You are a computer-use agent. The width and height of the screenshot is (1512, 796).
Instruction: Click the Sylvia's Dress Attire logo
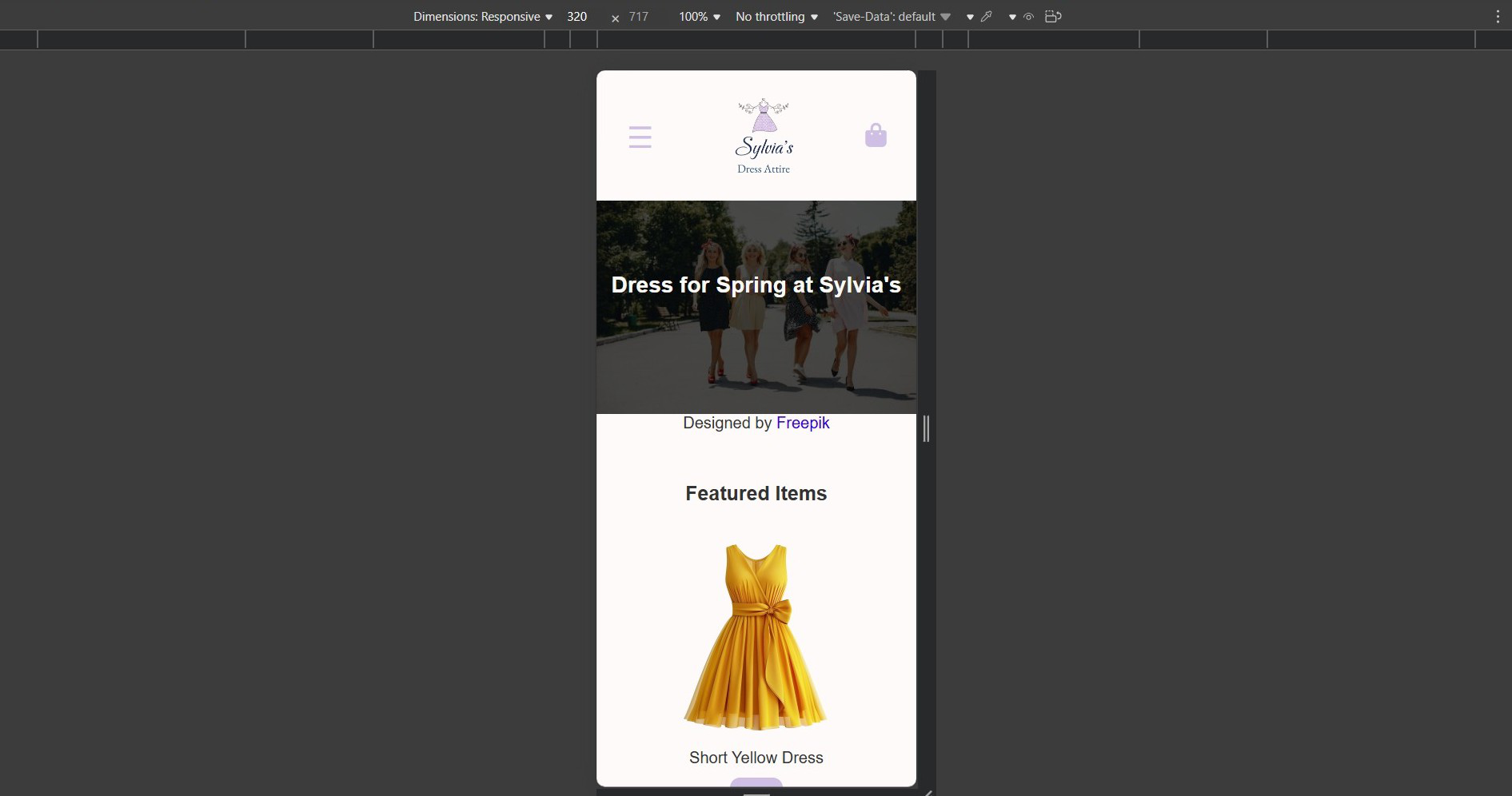(764, 136)
